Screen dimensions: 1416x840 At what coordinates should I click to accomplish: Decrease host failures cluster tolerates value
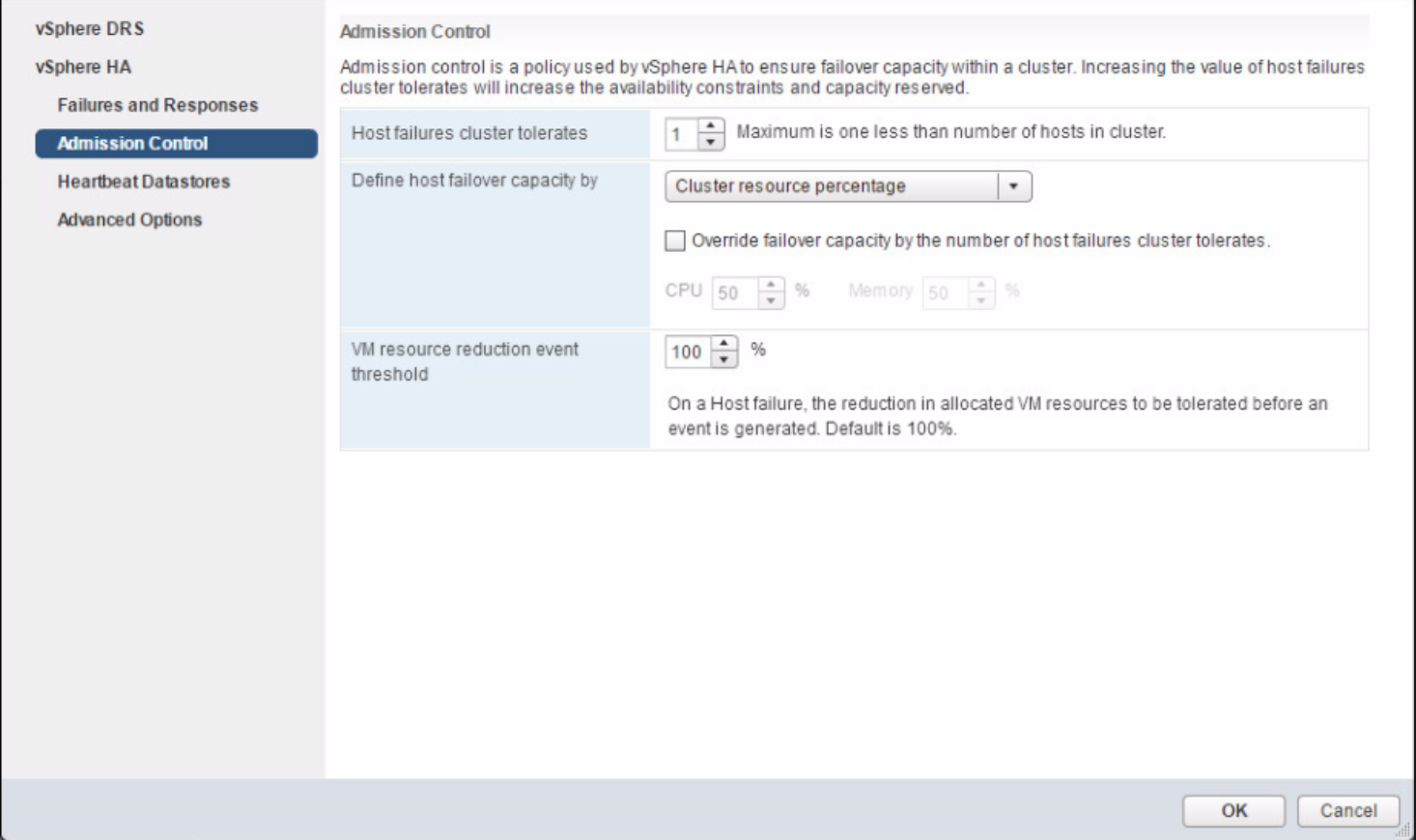711,142
